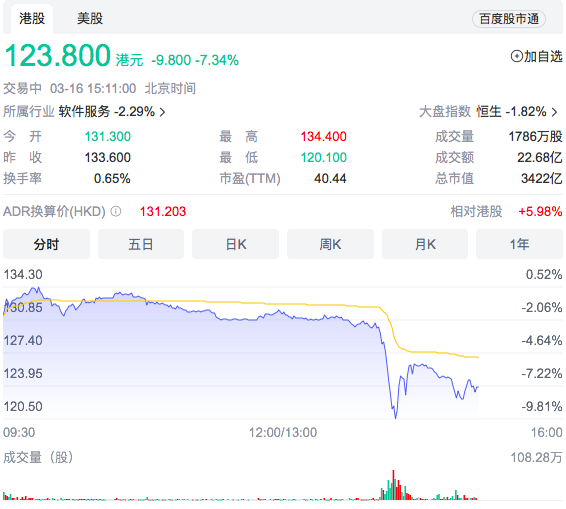Image resolution: width=566 pixels, height=509 pixels.
Task: Choose the 月K chart period
Action: tap(425, 244)
